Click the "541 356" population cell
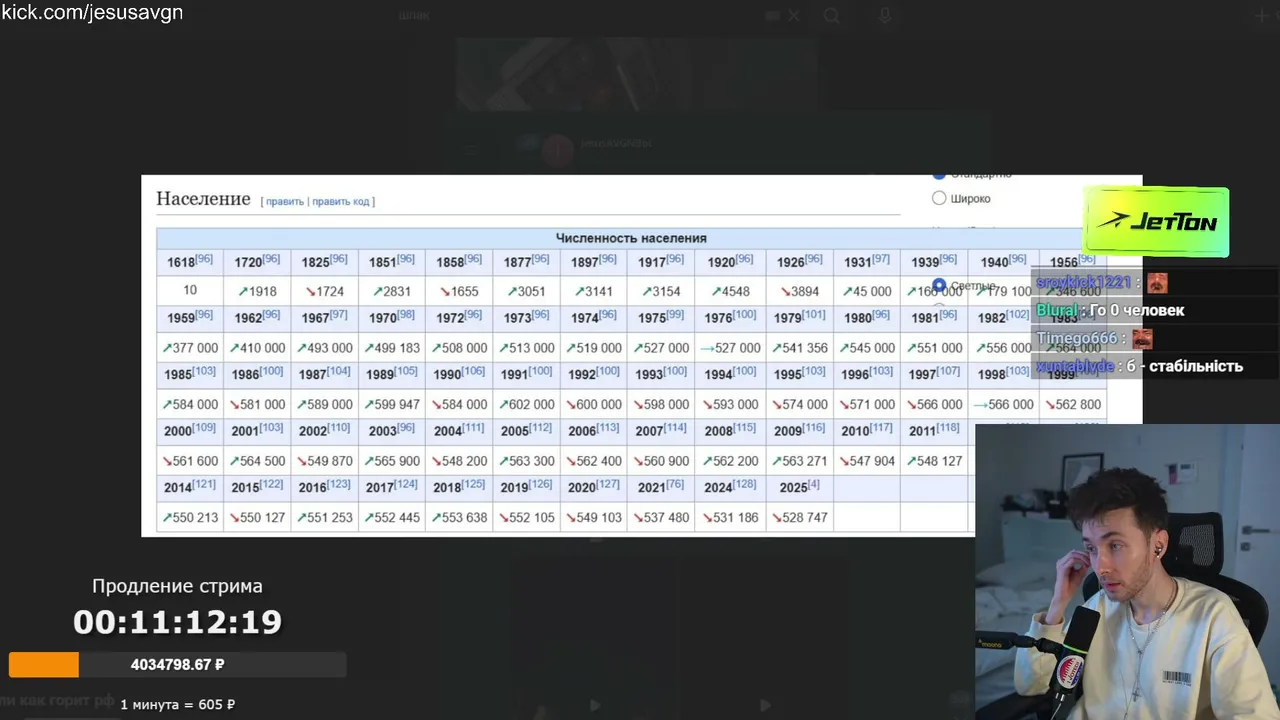 [x=799, y=348]
